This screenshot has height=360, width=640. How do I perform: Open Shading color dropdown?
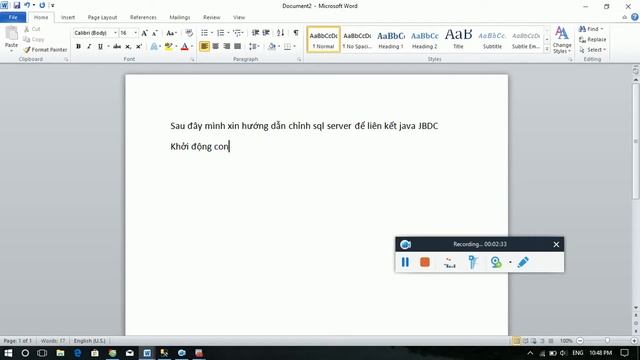click(x=279, y=47)
